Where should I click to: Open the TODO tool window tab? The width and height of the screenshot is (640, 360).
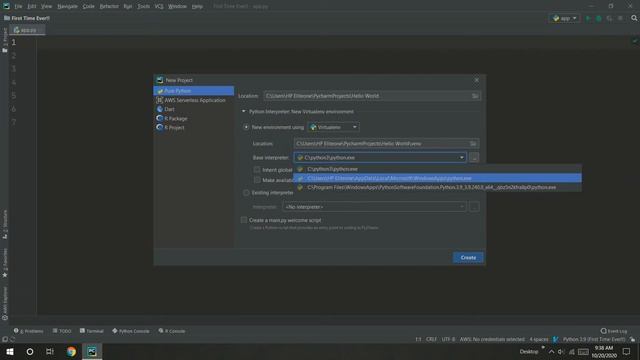pyautogui.click(x=62, y=331)
